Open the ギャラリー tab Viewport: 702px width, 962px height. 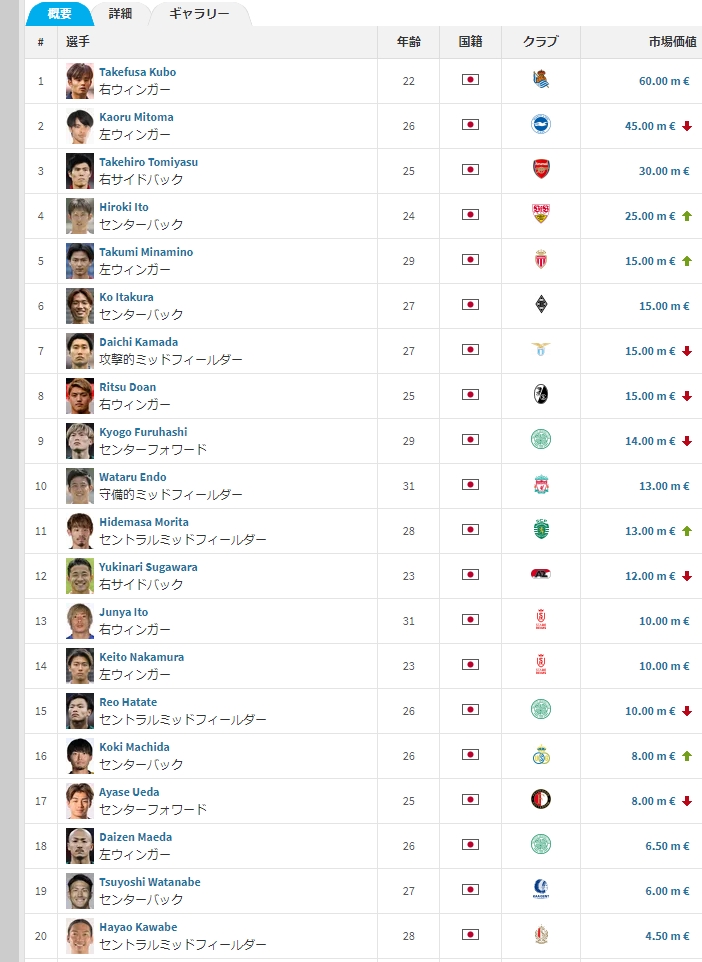(x=199, y=14)
